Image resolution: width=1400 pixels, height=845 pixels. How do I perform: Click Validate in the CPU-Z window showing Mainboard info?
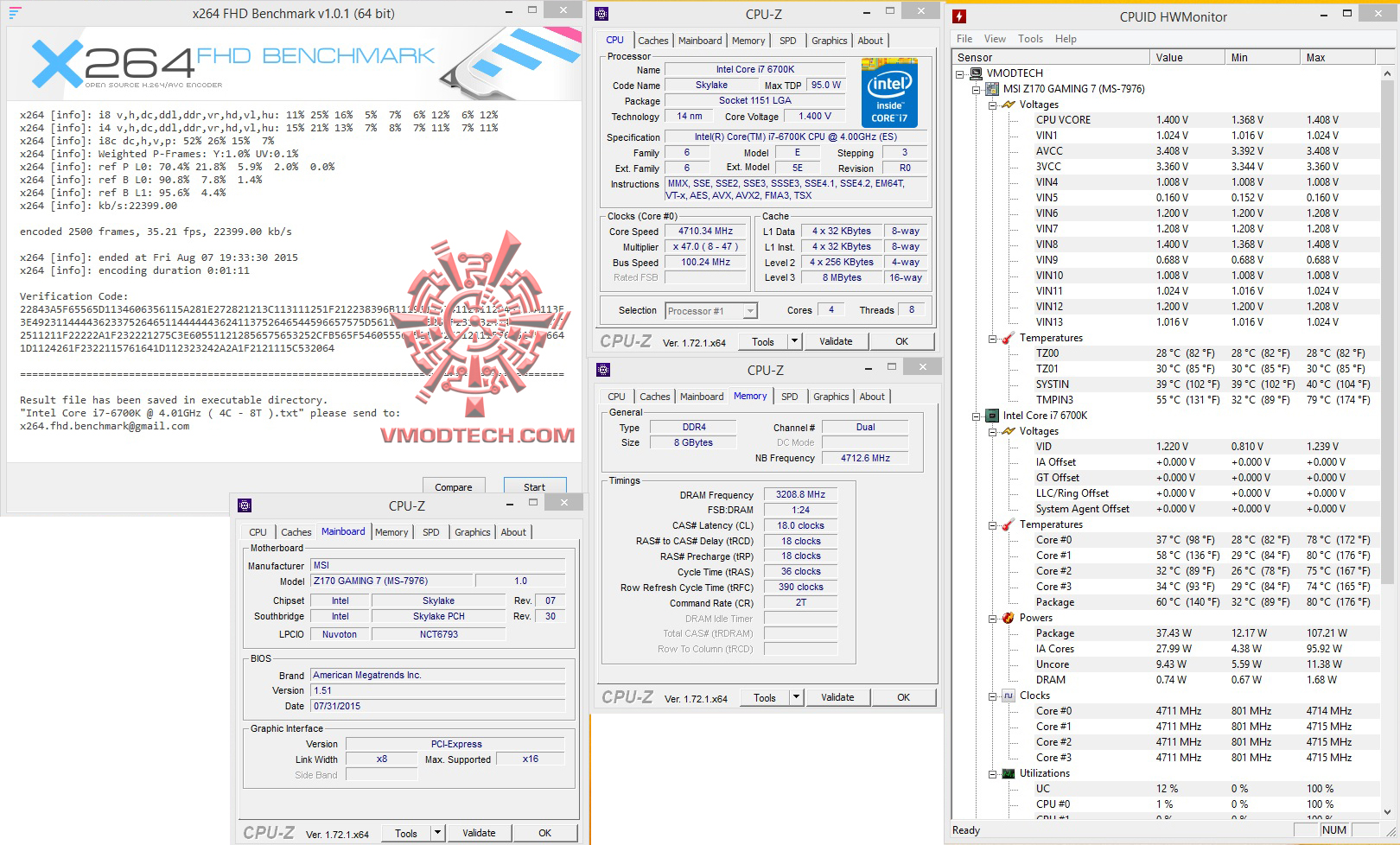tap(479, 833)
